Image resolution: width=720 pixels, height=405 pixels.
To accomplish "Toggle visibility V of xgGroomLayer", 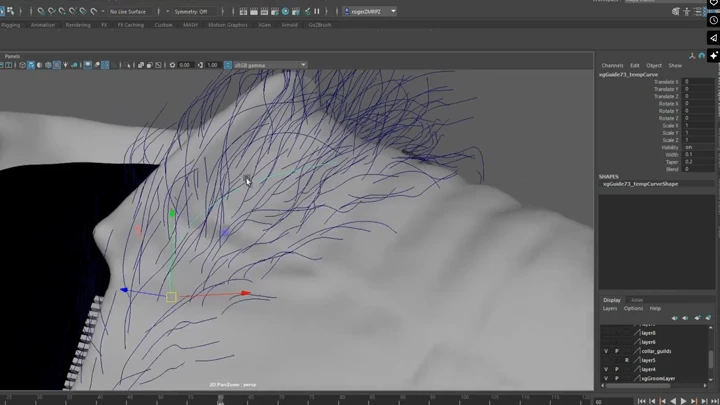I will tap(606, 379).
